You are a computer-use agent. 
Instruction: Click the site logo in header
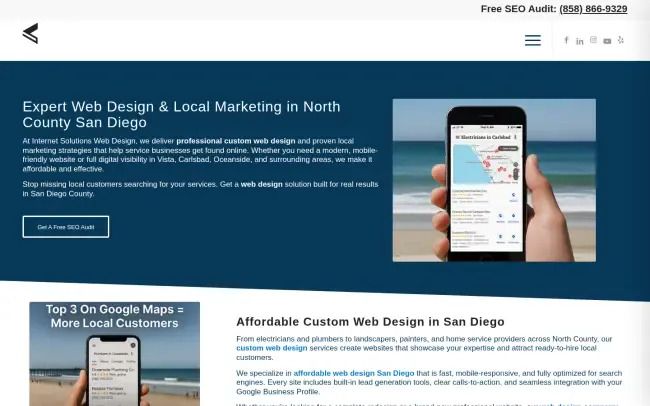pos(30,34)
